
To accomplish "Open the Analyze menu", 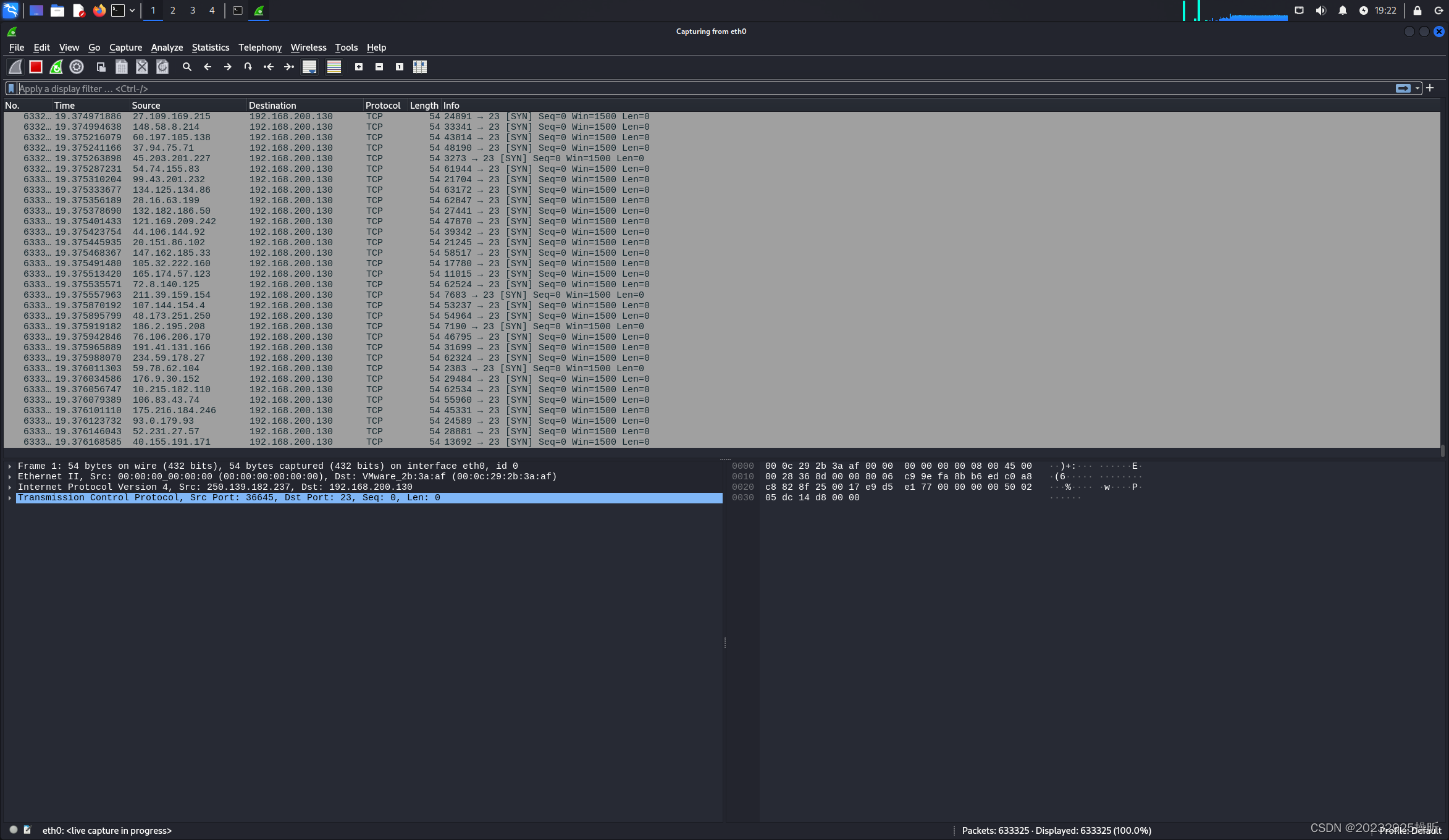I will [x=167, y=48].
